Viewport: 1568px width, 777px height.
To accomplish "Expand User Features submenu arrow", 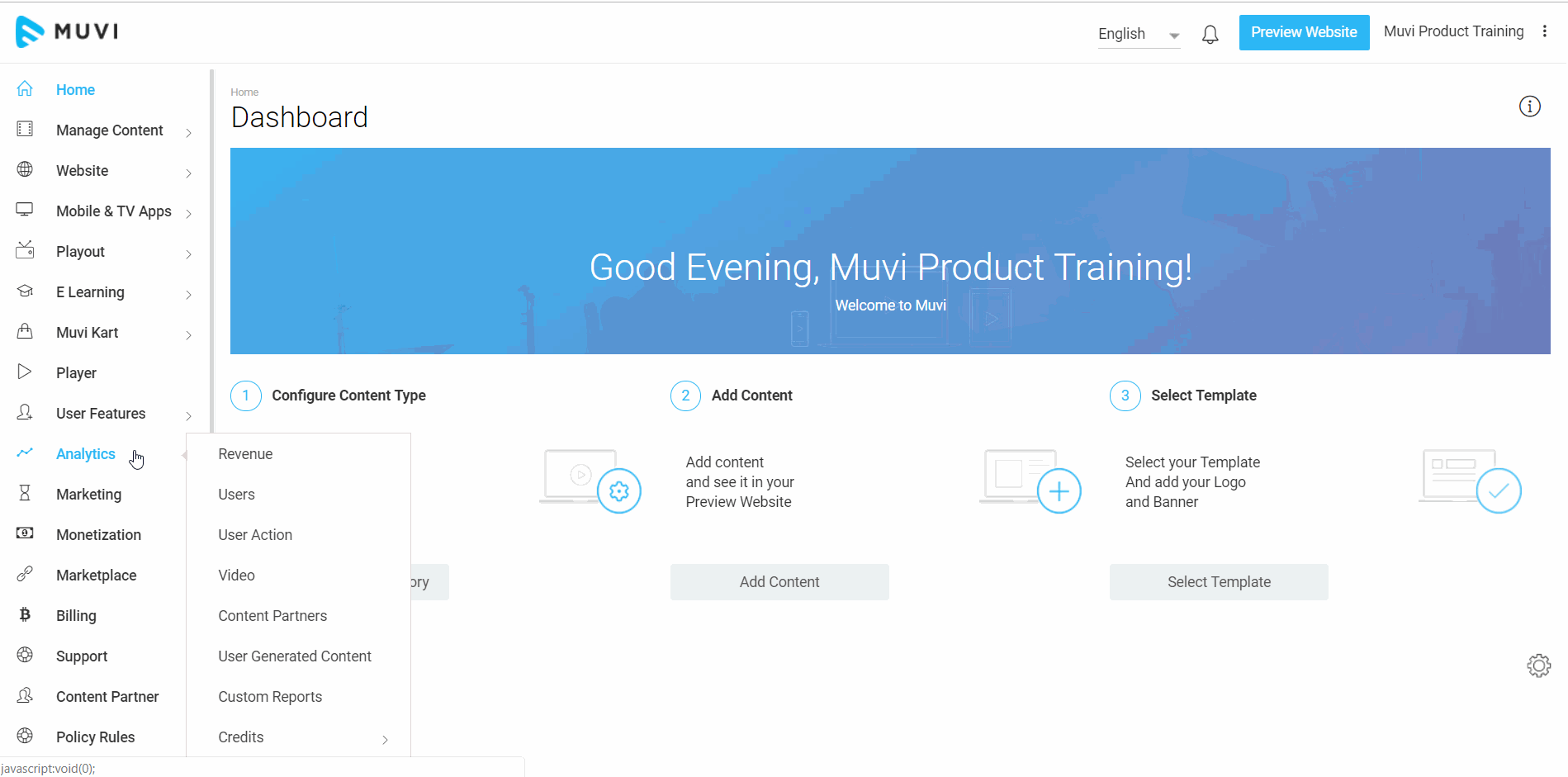I will tap(188, 416).
